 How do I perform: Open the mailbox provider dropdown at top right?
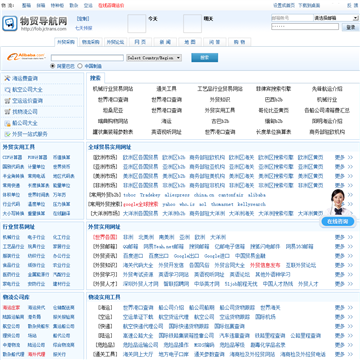click(336, 18)
